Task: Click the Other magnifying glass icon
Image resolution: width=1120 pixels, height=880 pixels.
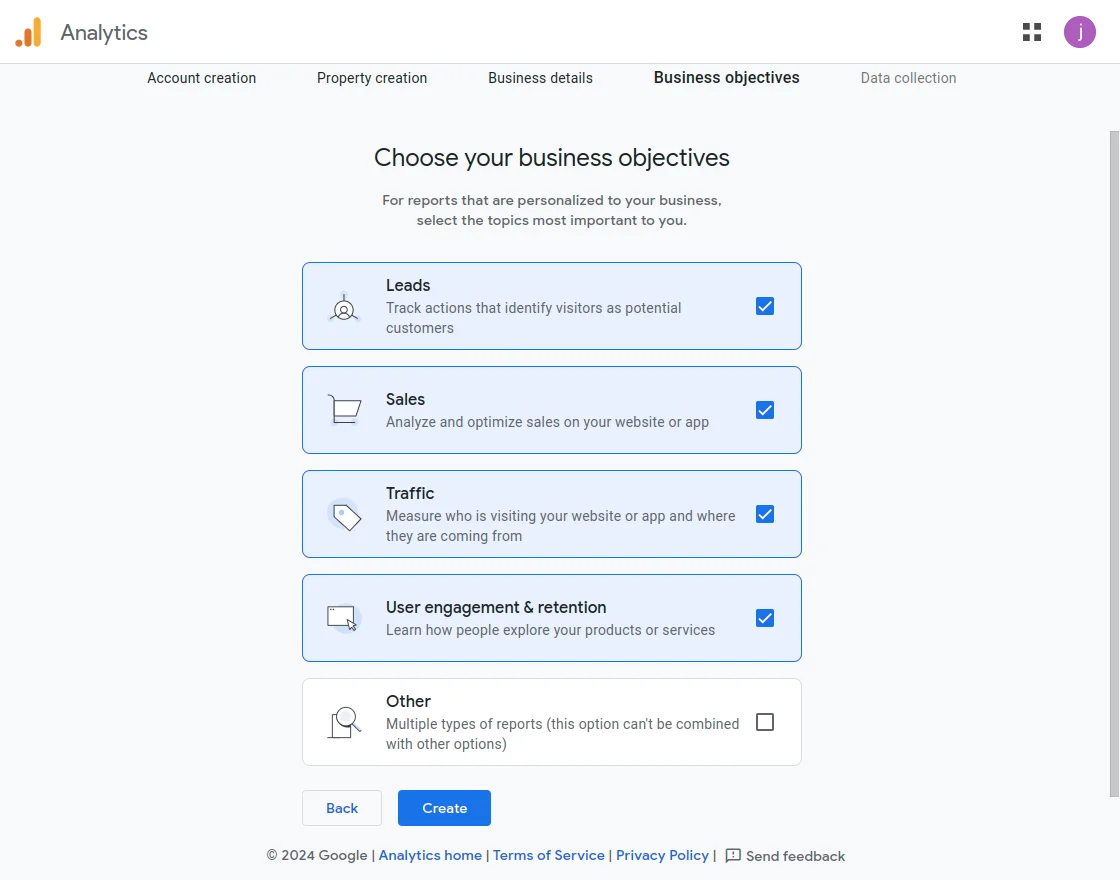Action: tap(344, 722)
